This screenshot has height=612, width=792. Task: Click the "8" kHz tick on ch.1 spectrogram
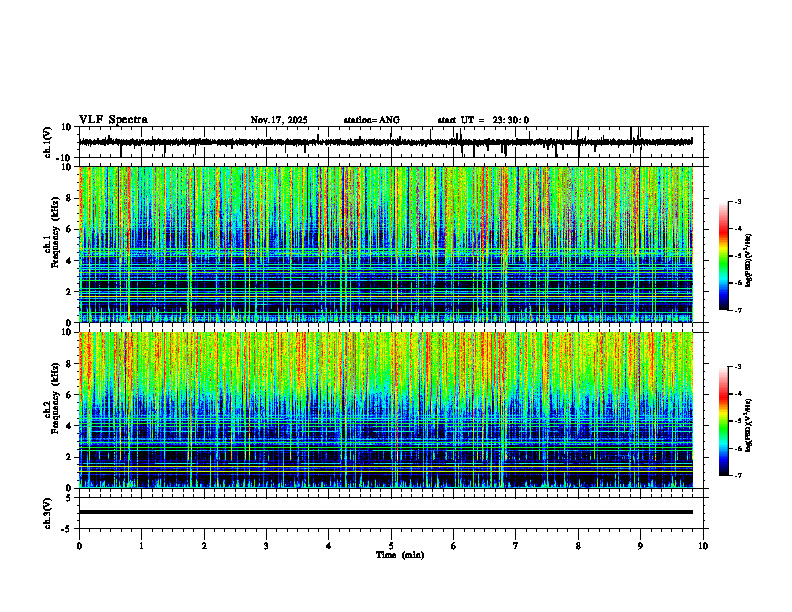coord(68,198)
